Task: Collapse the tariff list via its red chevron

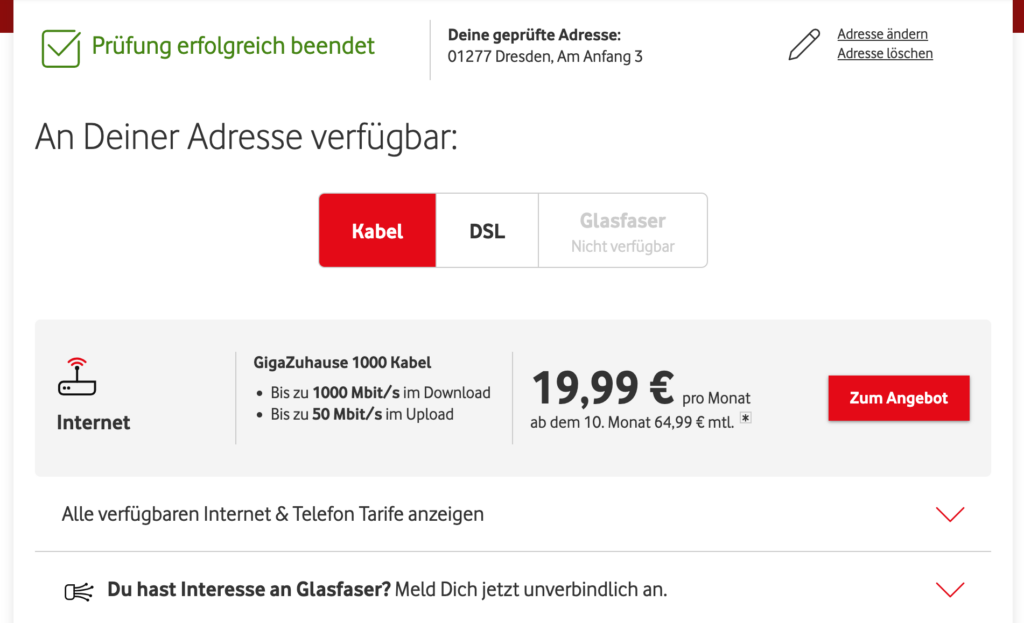Action: point(948,513)
